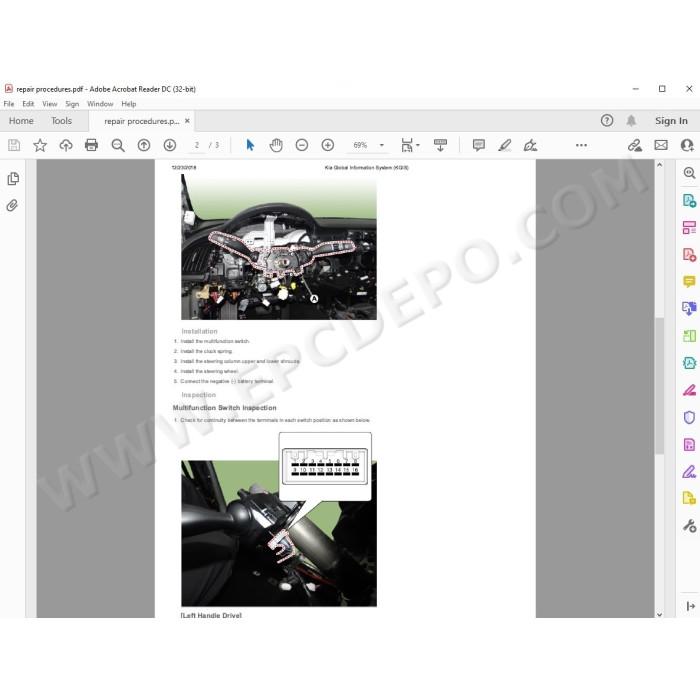Open right pane search tool
This screenshot has width=700, height=700.
pyautogui.click(x=689, y=173)
